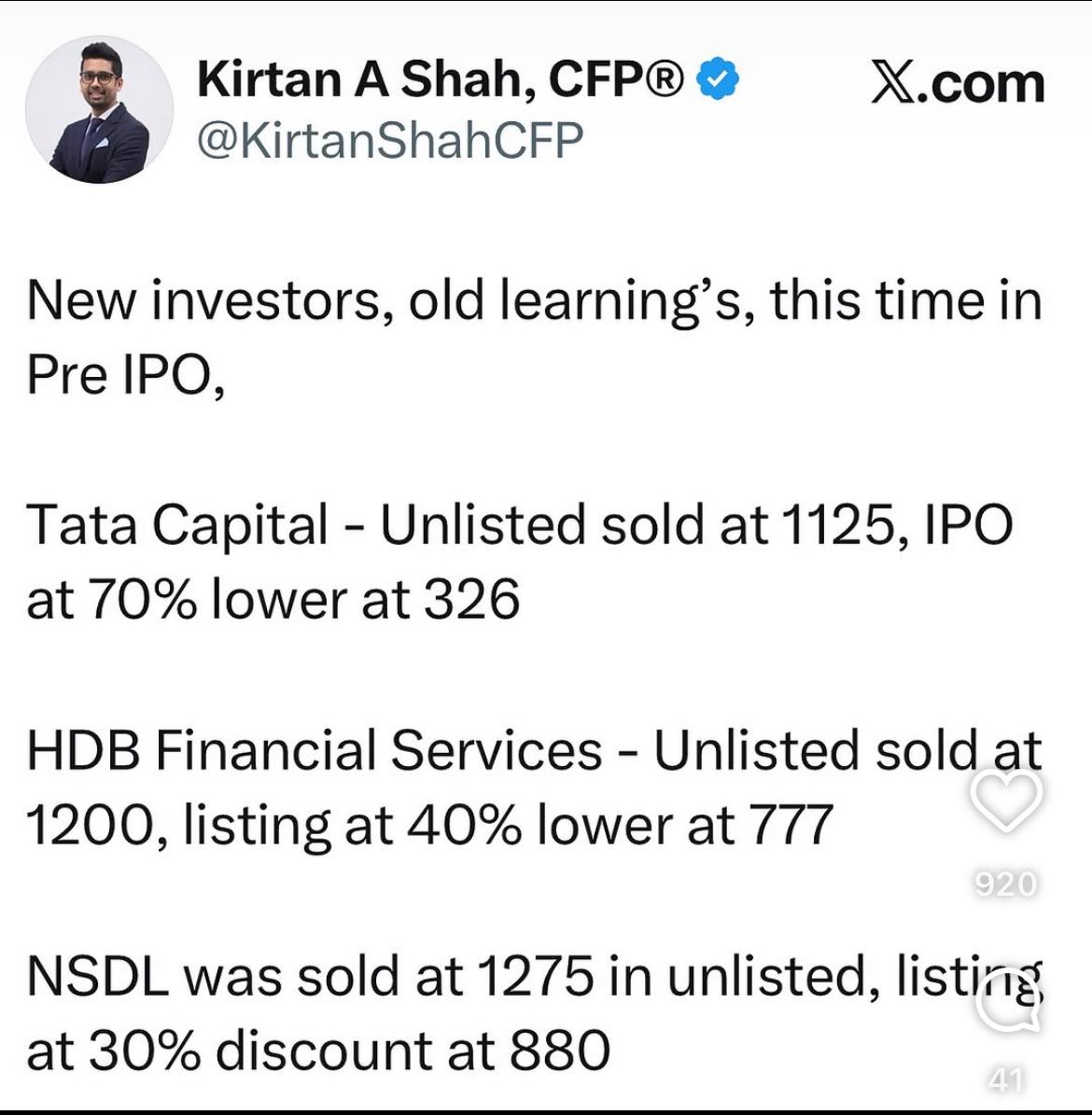Click the blue verified badge
This screenshot has height=1115, width=1092.
tap(719, 78)
